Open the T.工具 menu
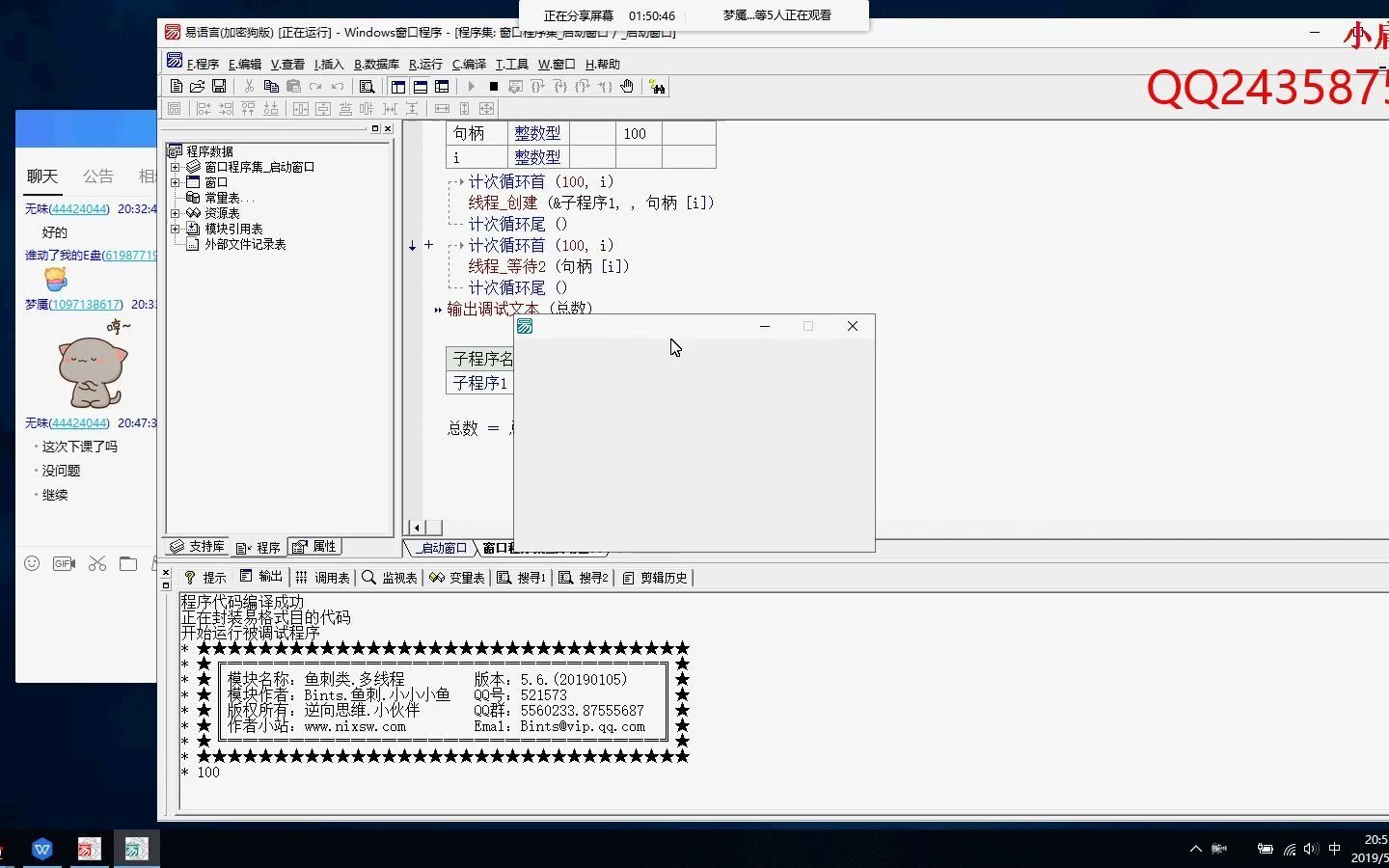This screenshot has height=868, width=1389. point(511,64)
